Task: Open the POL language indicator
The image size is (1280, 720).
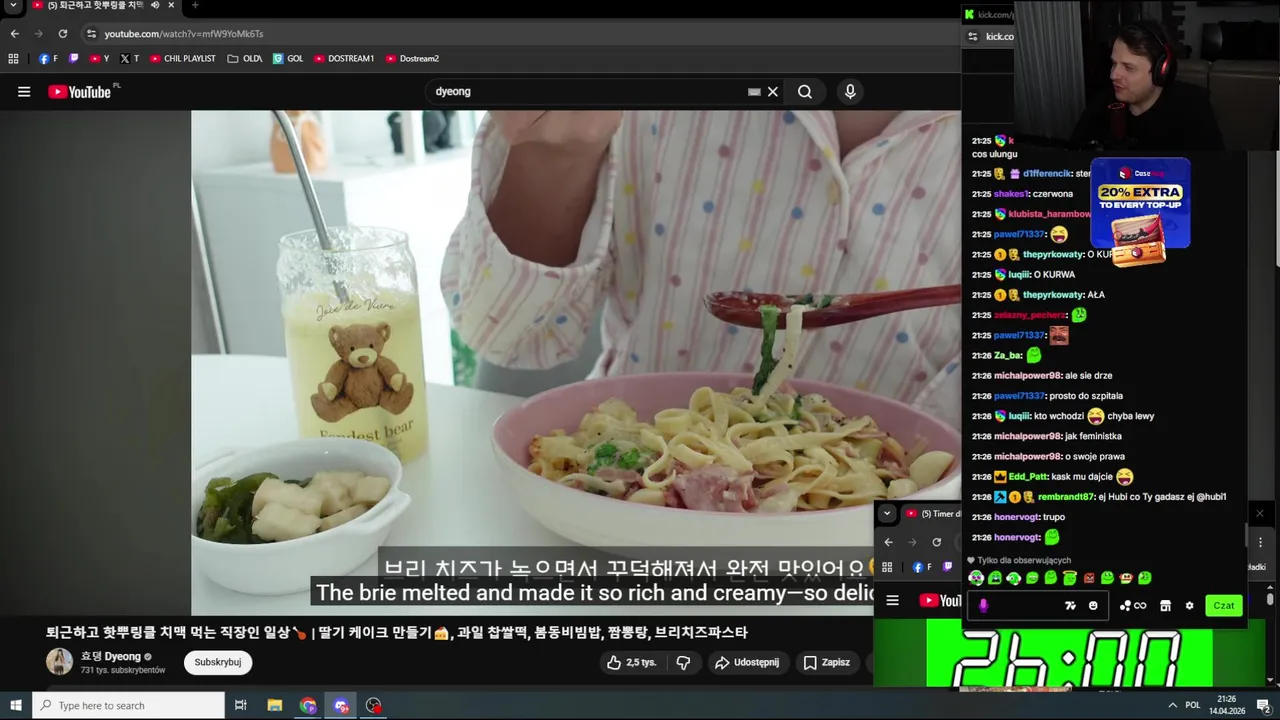Action: click(x=1192, y=705)
